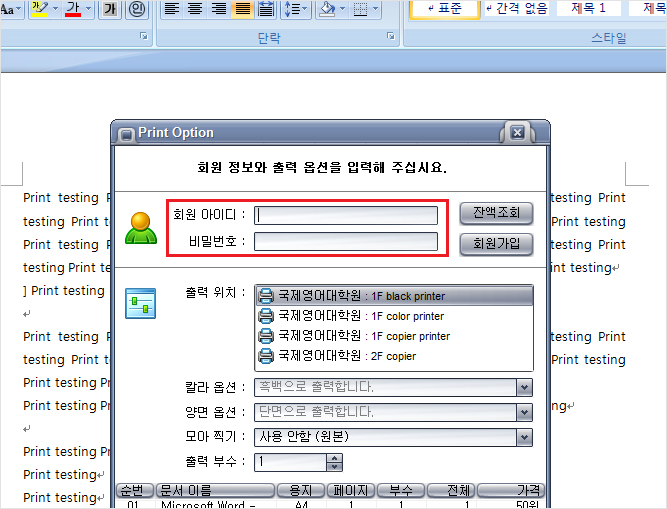Open 단락 paragraph dialog launcher
This screenshot has width=667, height=509.
(x=391, y=37)
